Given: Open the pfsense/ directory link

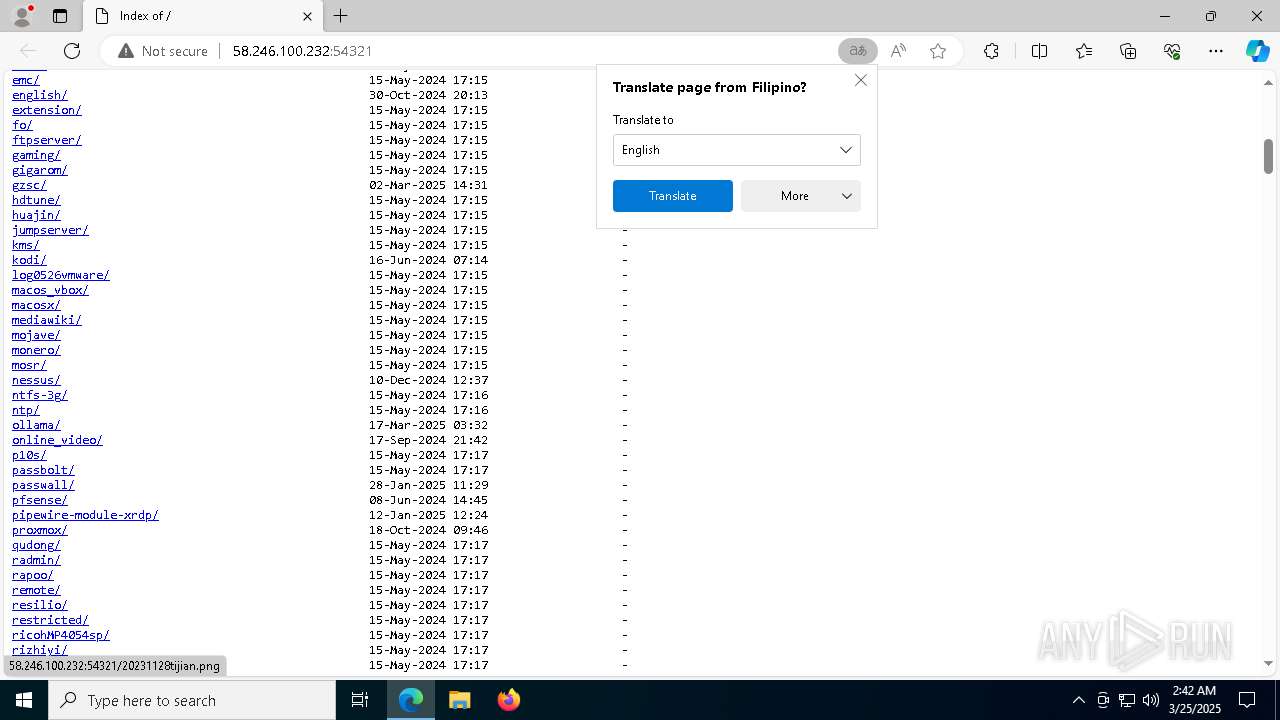Looking at the screenshot, I should (x=40, y=500).
